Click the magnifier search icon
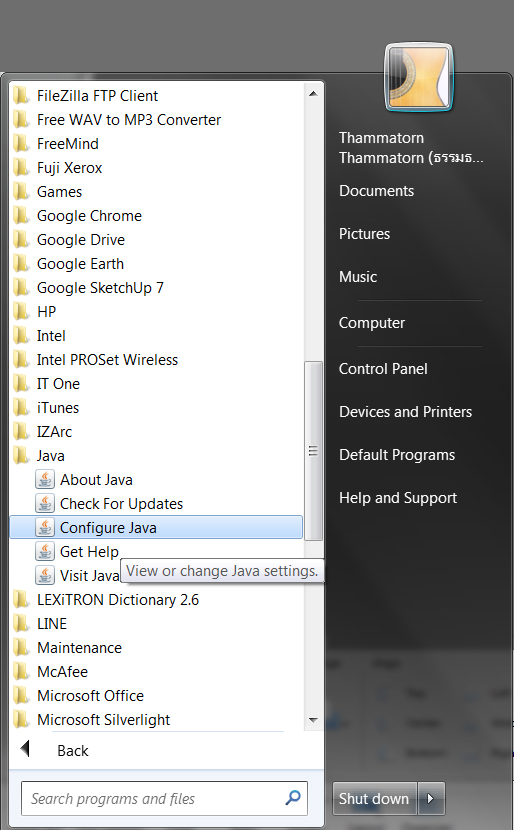Viewport: 514px width, 830px height. pyautogui.click(x=293, y=798)
